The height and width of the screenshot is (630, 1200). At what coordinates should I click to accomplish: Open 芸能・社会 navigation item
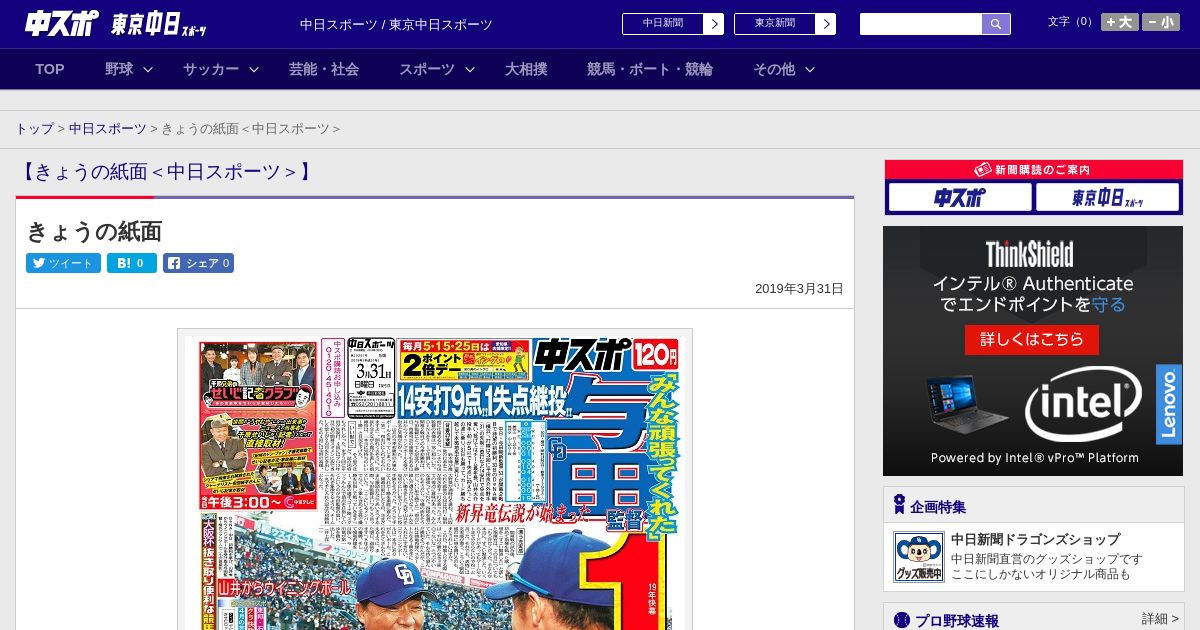point(324,69)
